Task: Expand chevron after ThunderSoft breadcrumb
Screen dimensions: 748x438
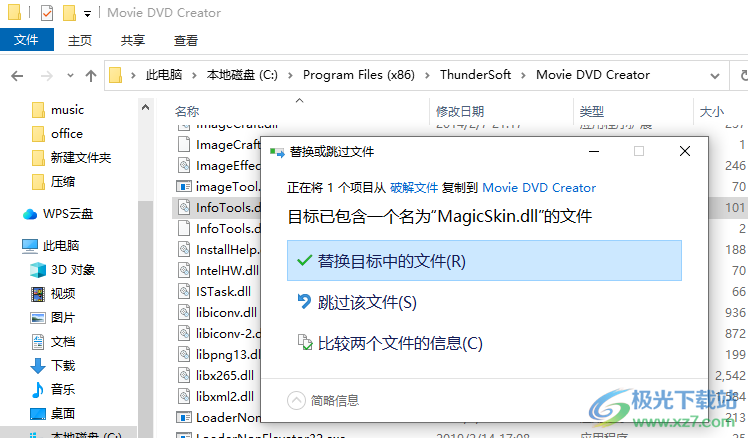Action: click(523, 75)
